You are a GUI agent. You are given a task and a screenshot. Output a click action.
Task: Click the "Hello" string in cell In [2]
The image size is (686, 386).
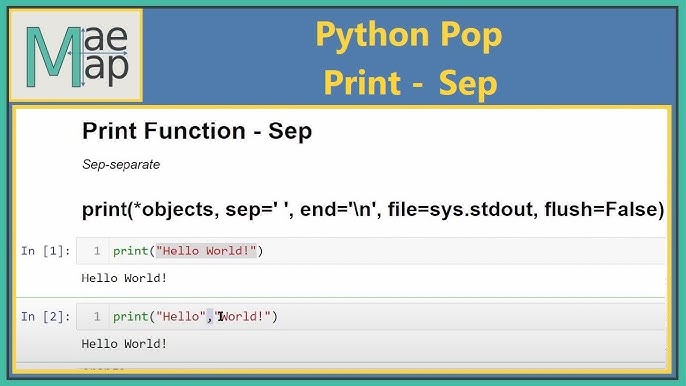pos(181,316)
